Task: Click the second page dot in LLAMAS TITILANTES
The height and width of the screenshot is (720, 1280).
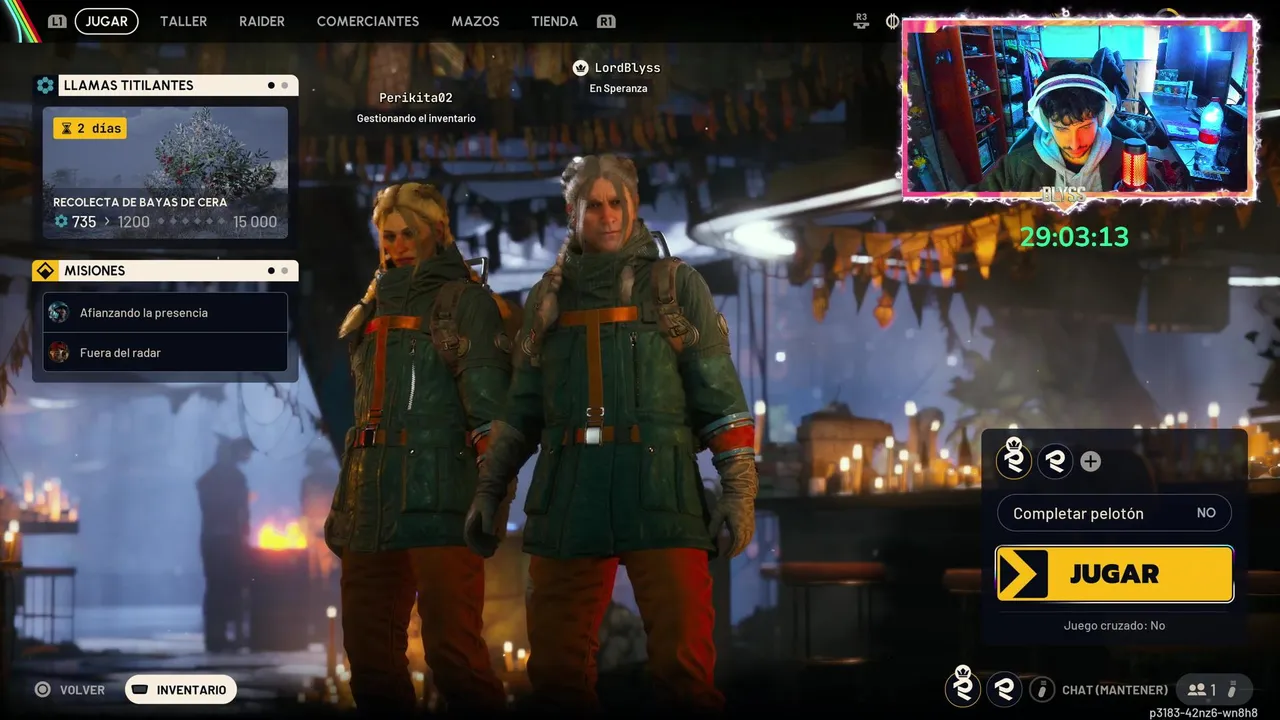Action: tap(285, 86)
